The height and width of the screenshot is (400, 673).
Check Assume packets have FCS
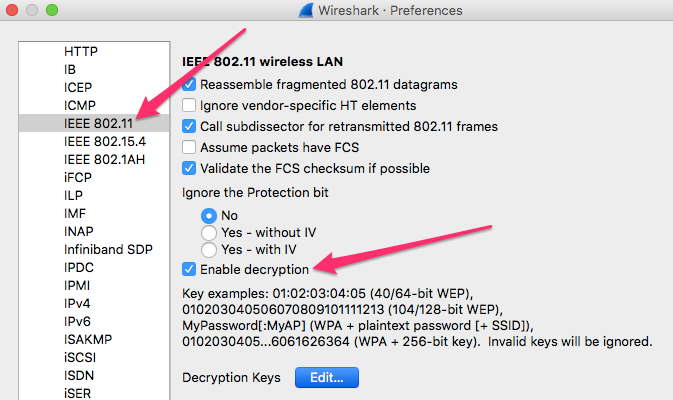coord(190,147)
